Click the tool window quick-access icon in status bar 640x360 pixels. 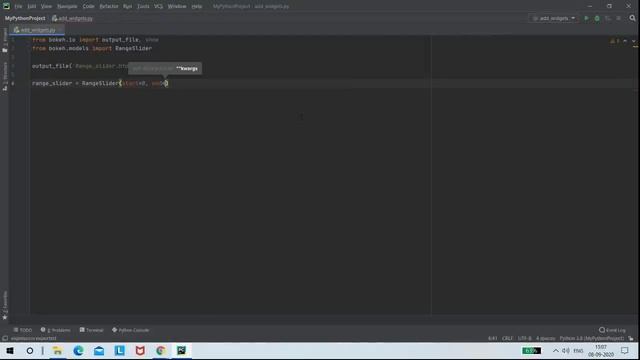pos(5,338)
